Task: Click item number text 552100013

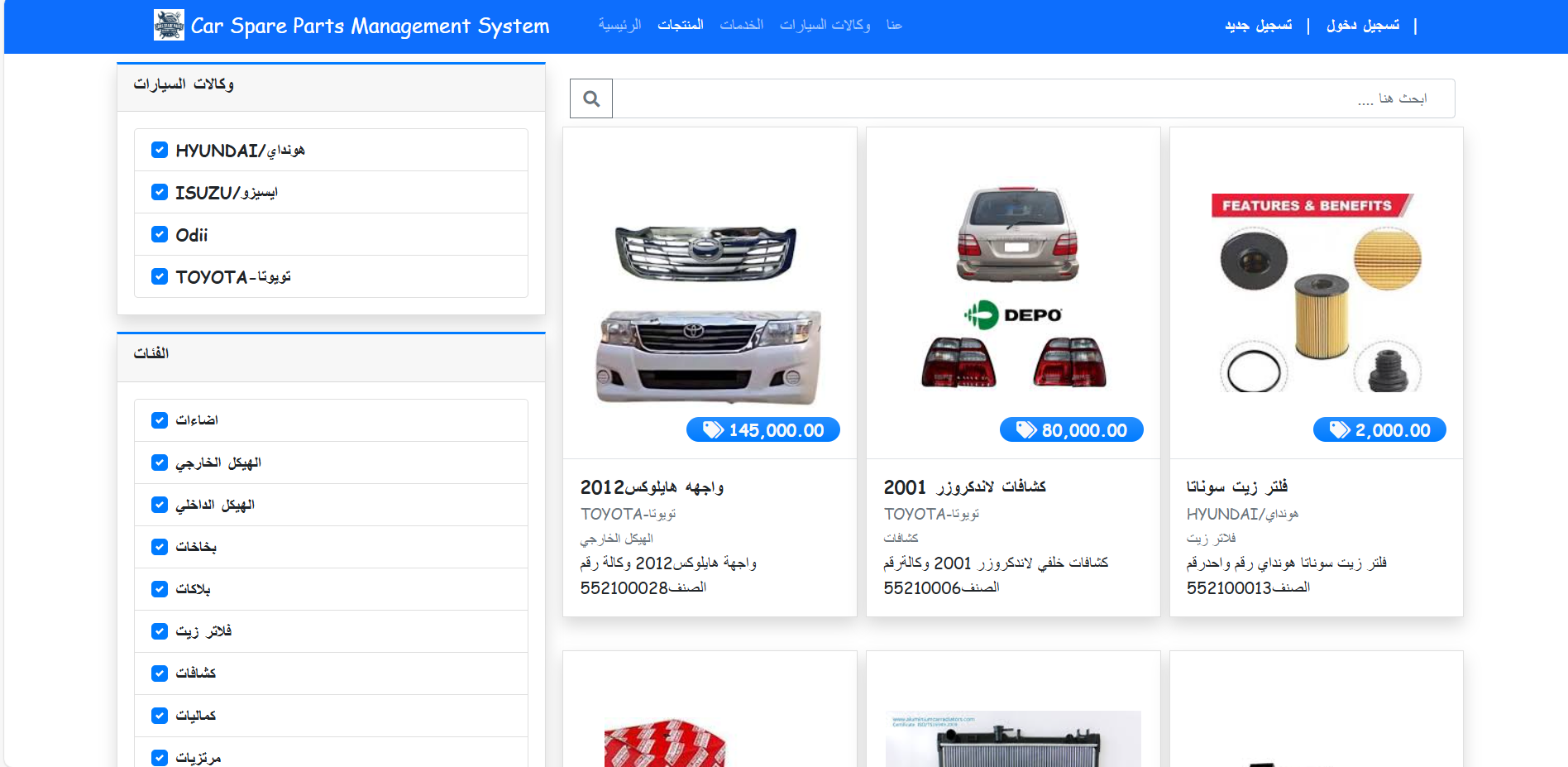Action: [x=1229, y=588]
